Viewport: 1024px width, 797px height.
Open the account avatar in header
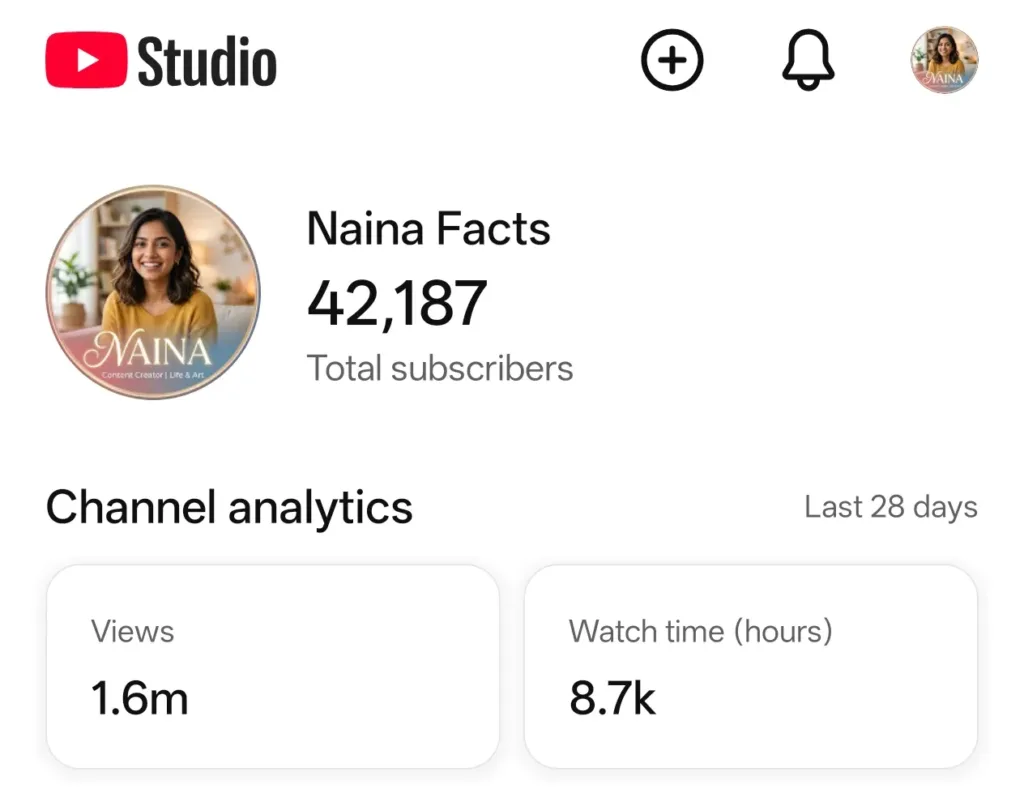tap(944, 60)
